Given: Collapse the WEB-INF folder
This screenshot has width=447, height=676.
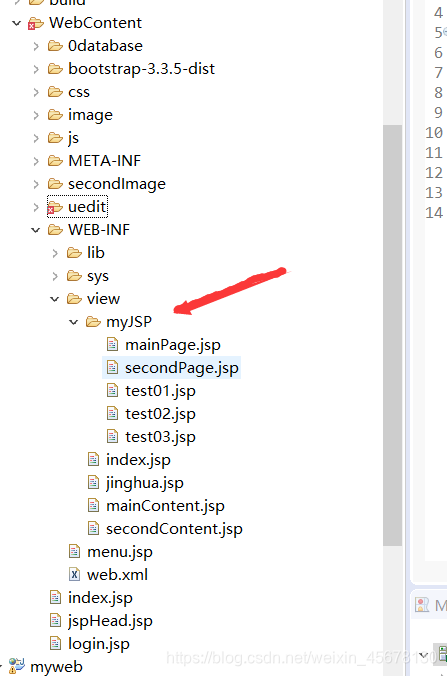Looking at the screenshot, I should 35,230.
